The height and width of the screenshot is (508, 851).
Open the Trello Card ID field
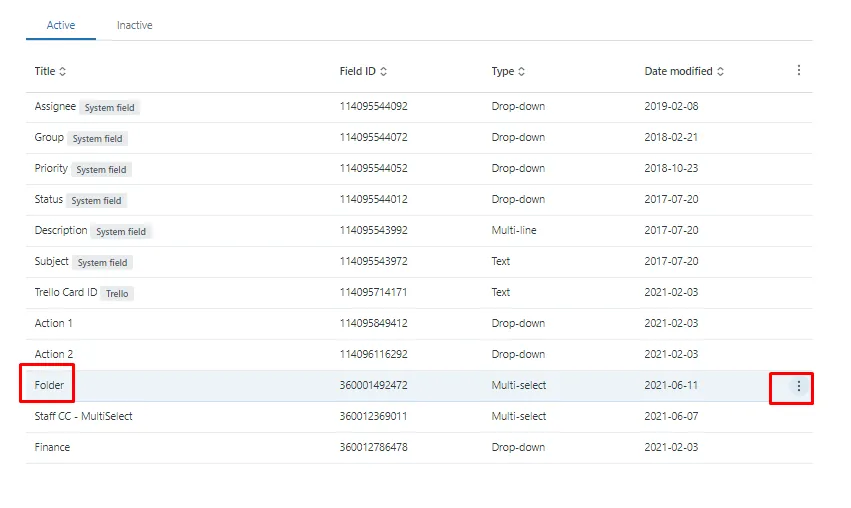click(x=66, y=292)
